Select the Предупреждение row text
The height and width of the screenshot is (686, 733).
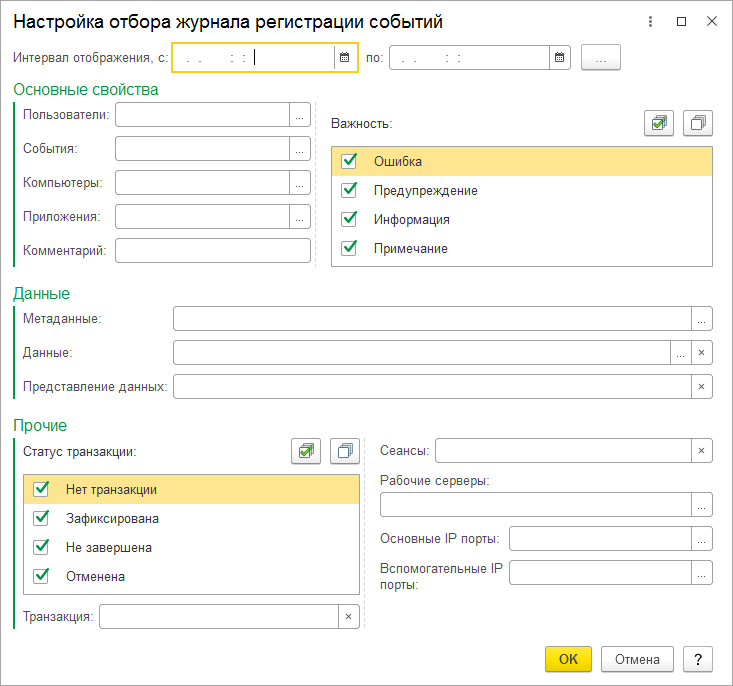point(425,191)
